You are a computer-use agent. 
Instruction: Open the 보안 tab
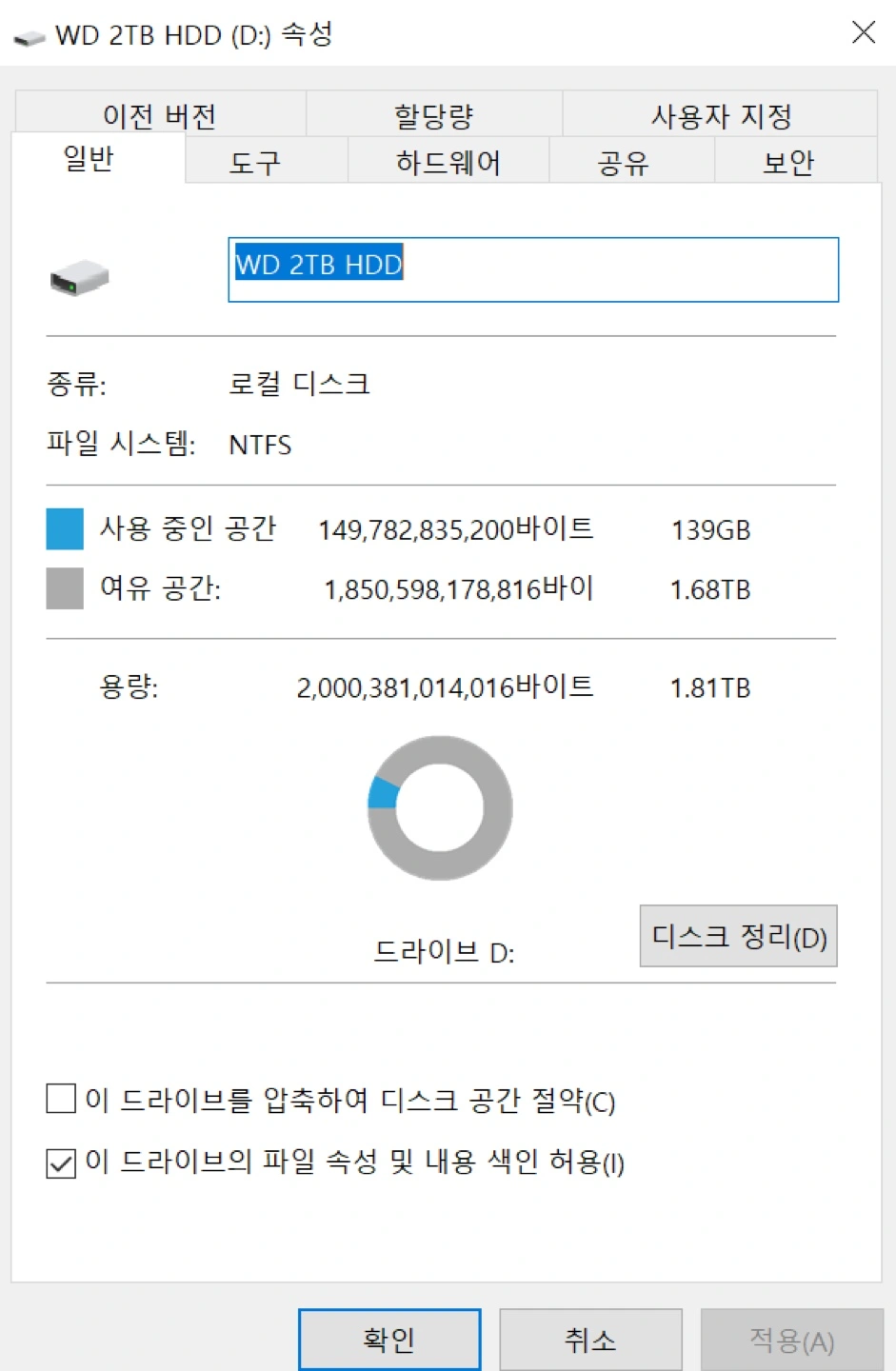coord(788,162)
